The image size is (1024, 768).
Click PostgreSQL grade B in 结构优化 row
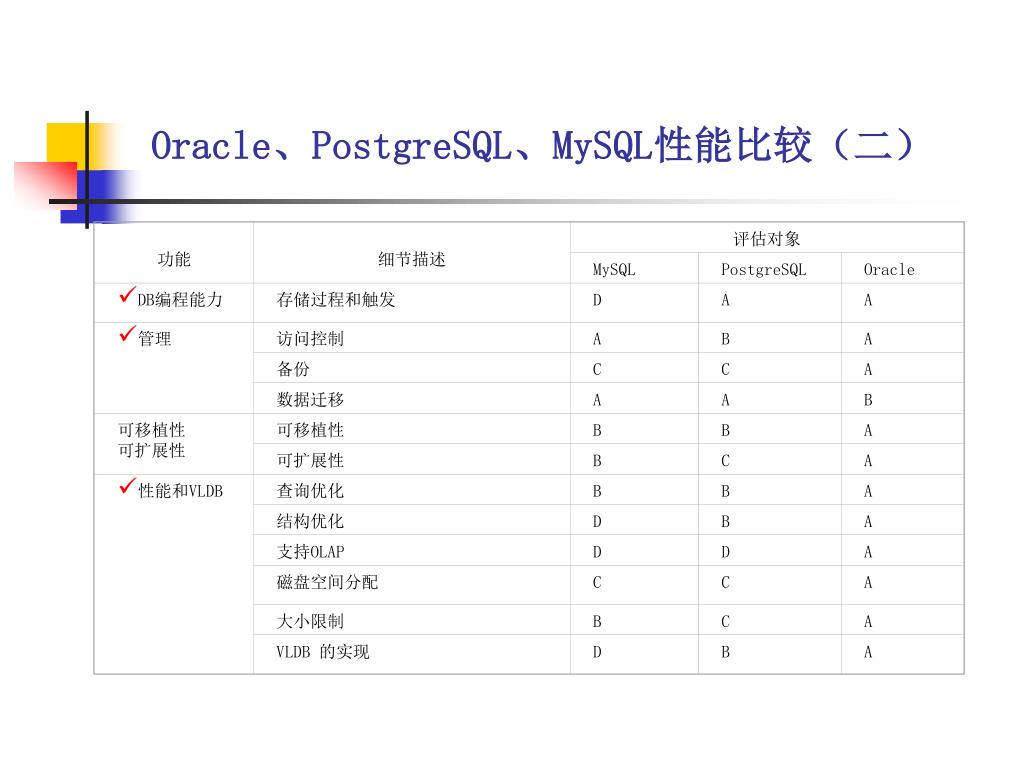726,522
